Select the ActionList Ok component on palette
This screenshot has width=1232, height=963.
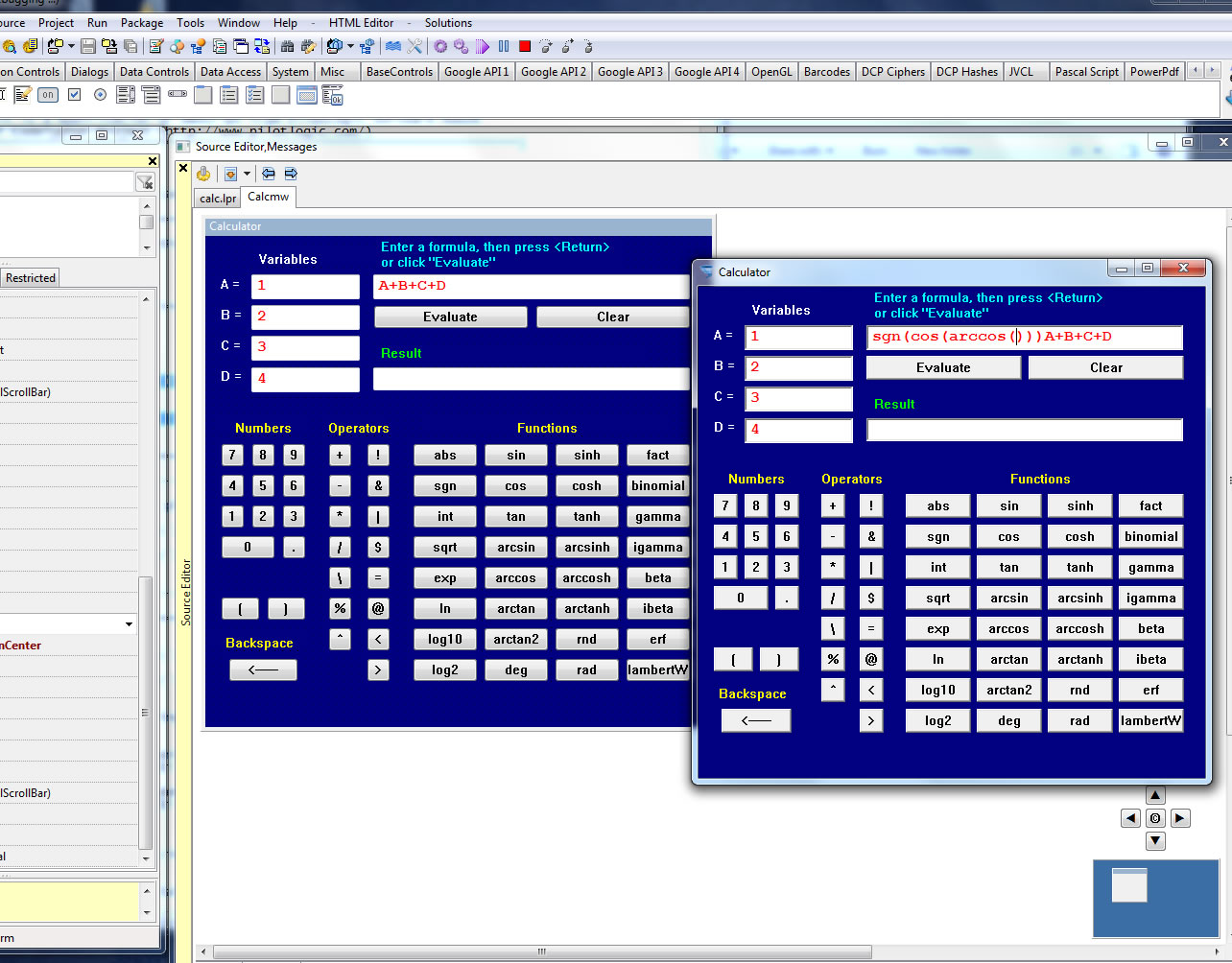pyautogui.click(x=332, y=95)
